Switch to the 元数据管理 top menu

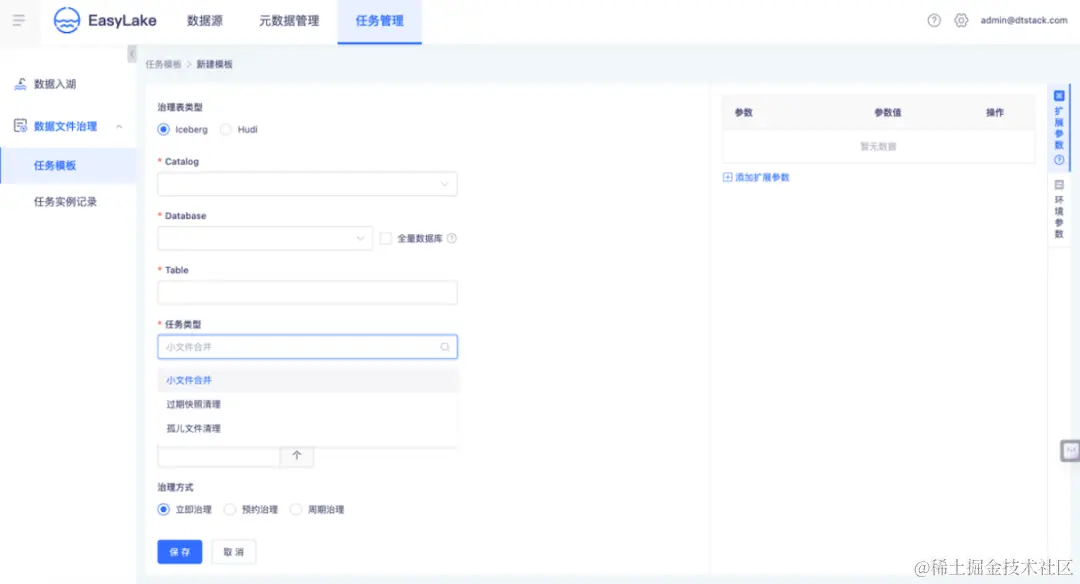click(289, 20)
